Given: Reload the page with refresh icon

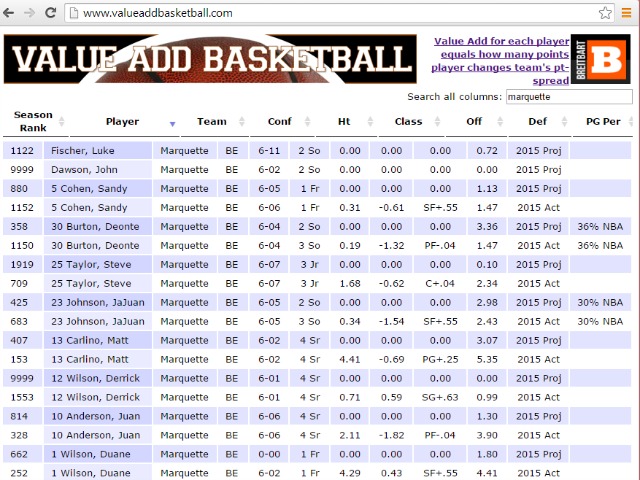Looking at the screenshot, I should [x=51, y=13].
